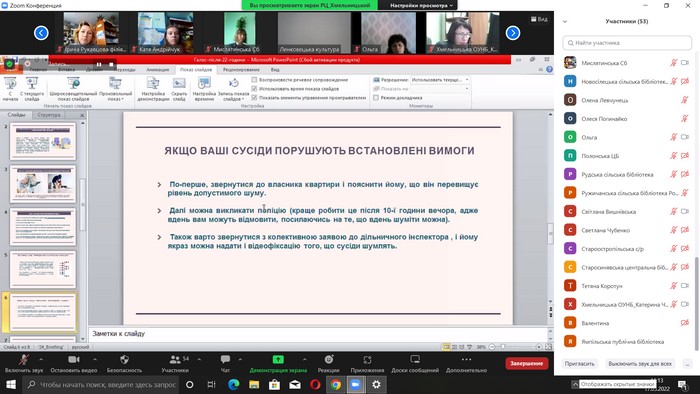Open the Реакции emoji icon
The width and height of the screenshot is (700, 394).
click(x=329, y=360)
